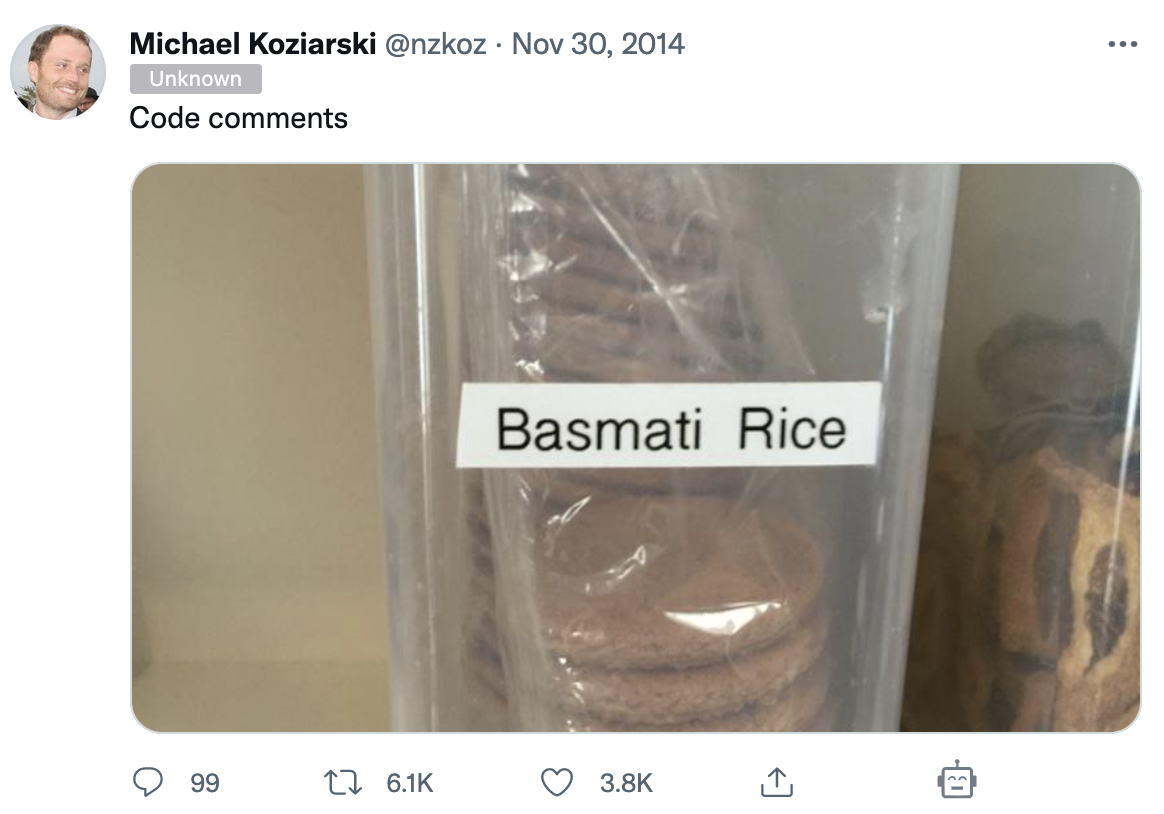1164x814 pixels.
Task: Click the 99 replies count
Action: click(205, 783)
